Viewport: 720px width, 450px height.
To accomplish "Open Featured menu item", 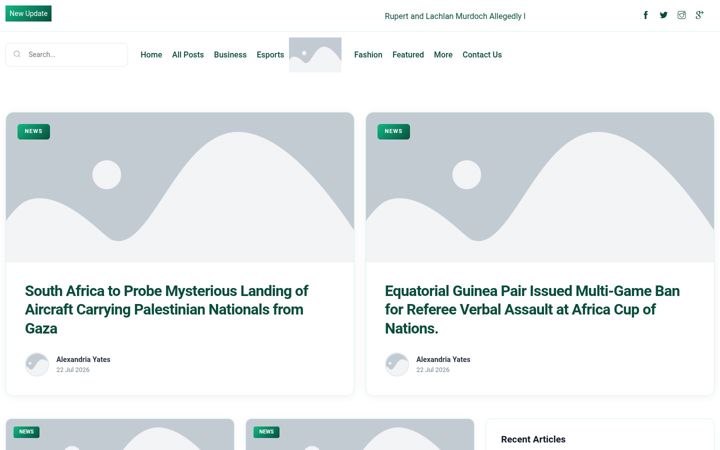I will pyautogui.click(x=408, y=55).
